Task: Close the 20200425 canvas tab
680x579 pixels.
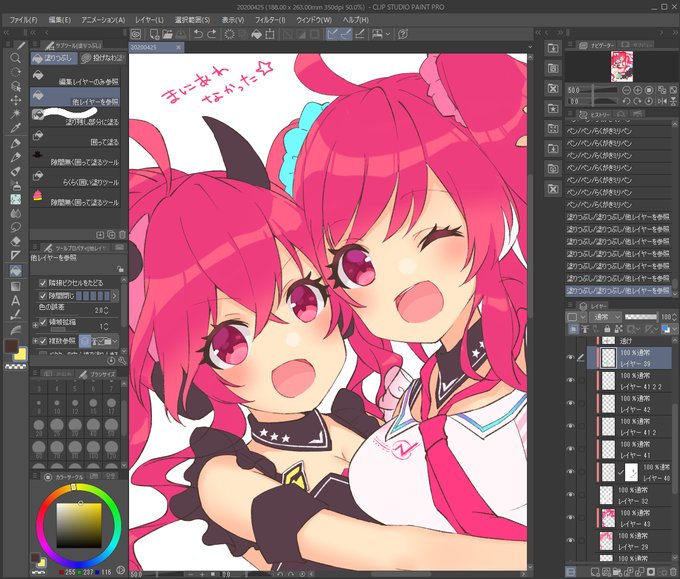Action: point(178,47)
